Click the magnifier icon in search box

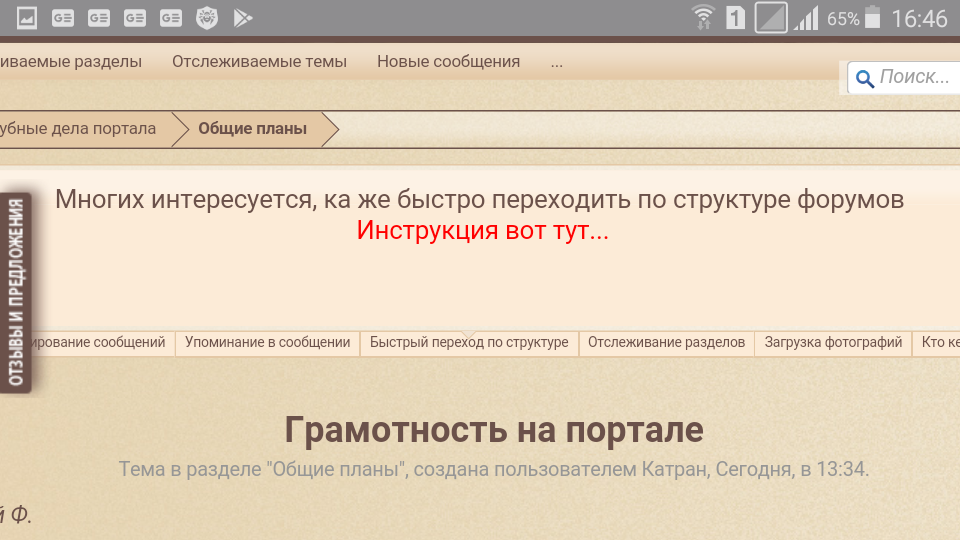864,79
